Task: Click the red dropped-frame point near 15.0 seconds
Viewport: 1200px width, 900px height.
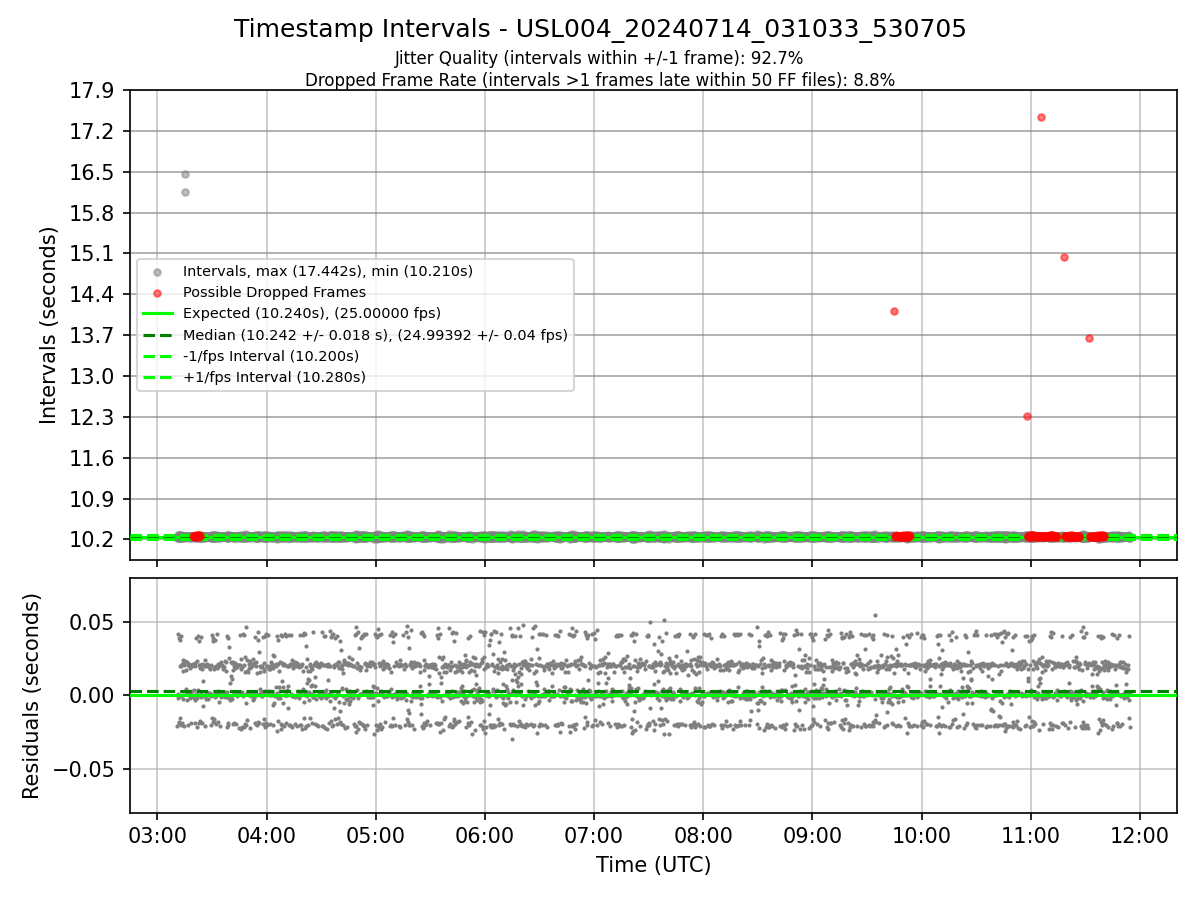Action: (x=1064, y=257)
